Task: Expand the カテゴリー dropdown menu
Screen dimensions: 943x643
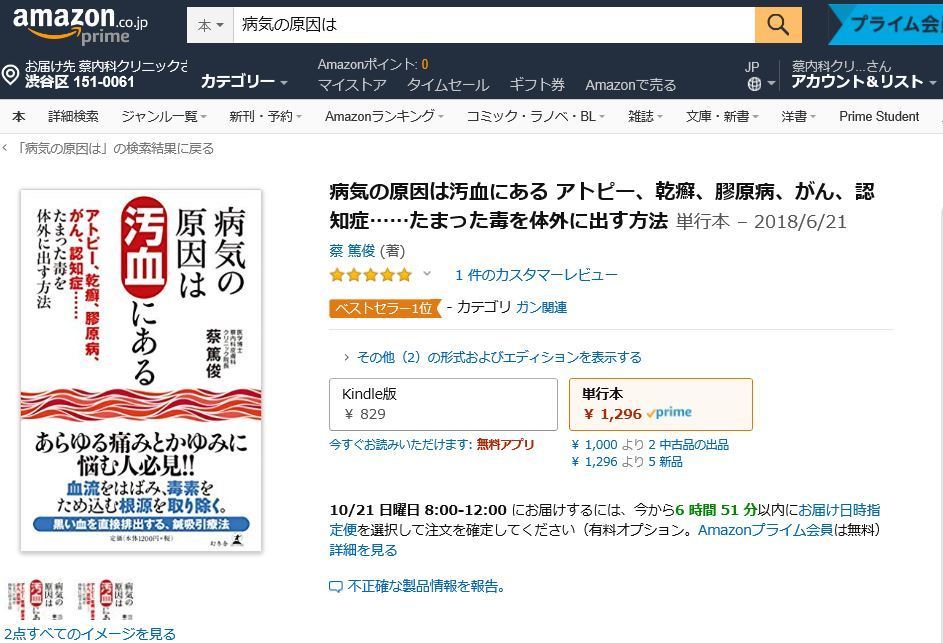Action: (244, 81)
